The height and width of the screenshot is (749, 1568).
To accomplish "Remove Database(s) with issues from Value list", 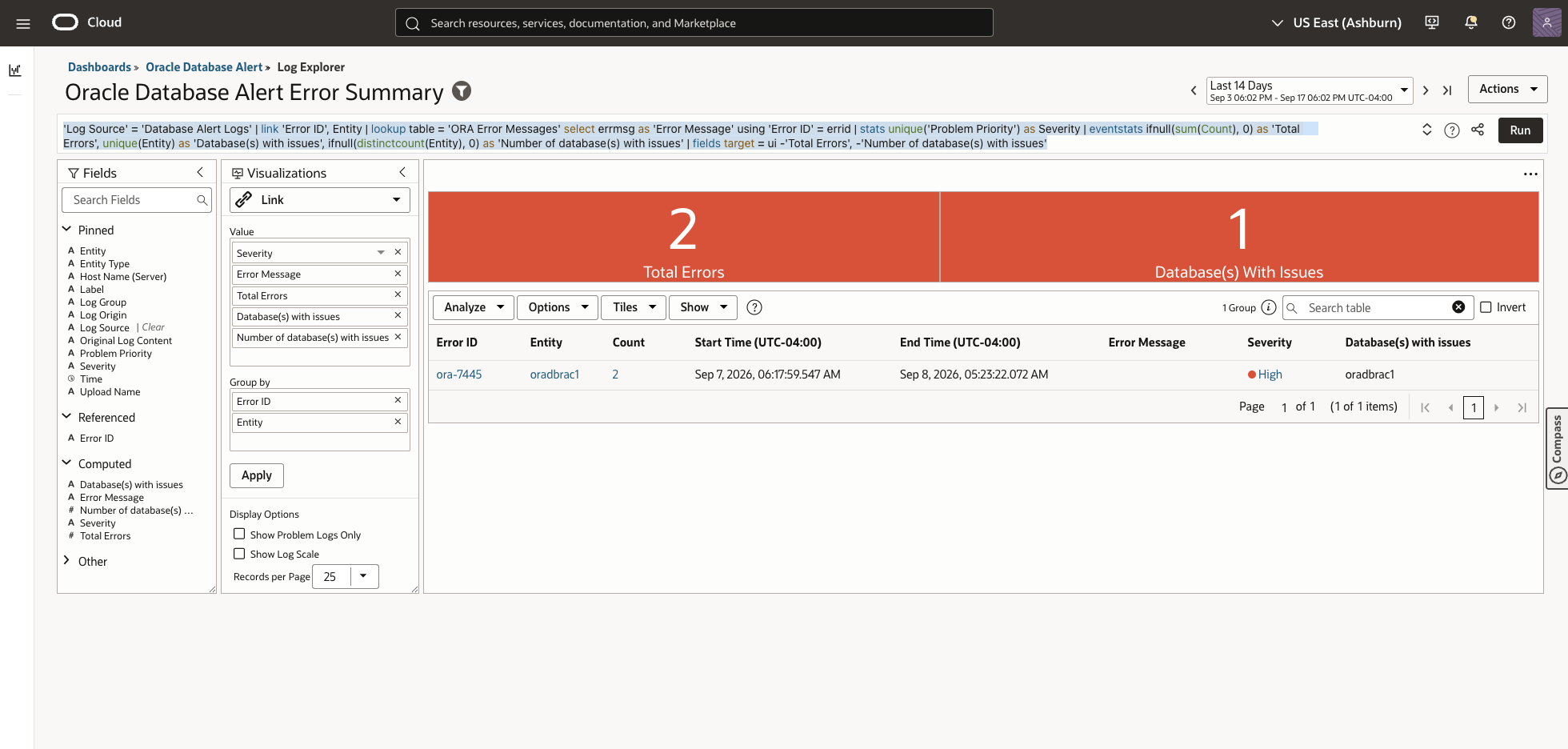I will [398, 315].
